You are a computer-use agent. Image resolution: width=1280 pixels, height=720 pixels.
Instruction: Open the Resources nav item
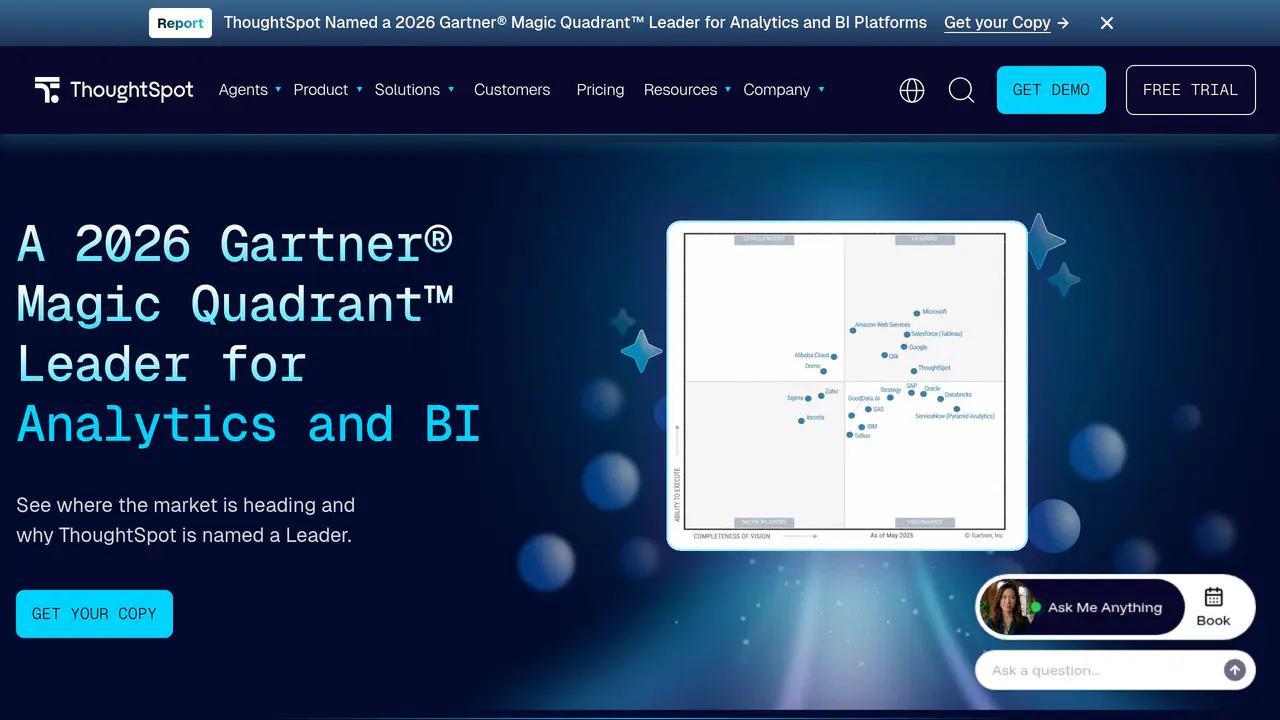(680, 90)
